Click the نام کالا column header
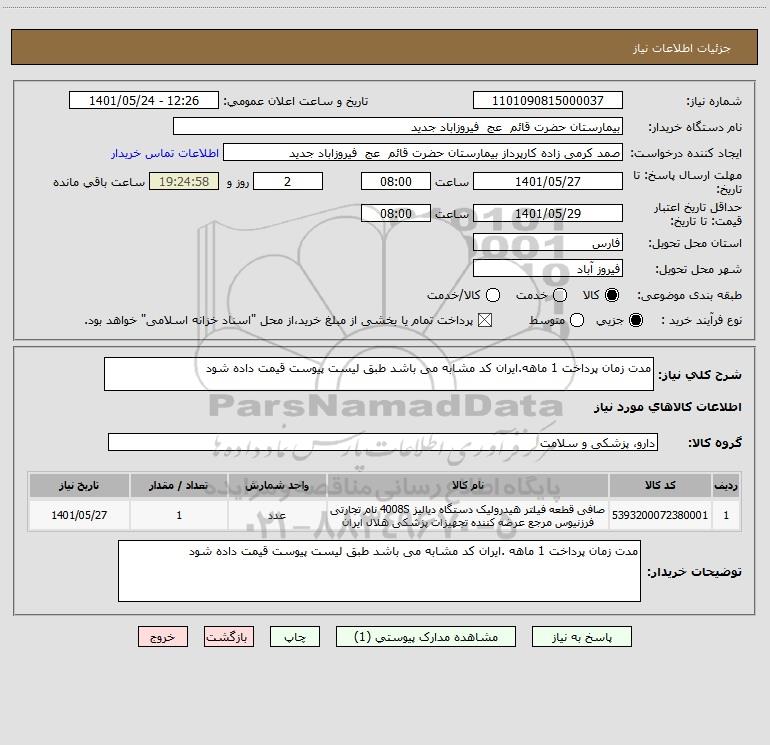 click(x=468, y=485)
